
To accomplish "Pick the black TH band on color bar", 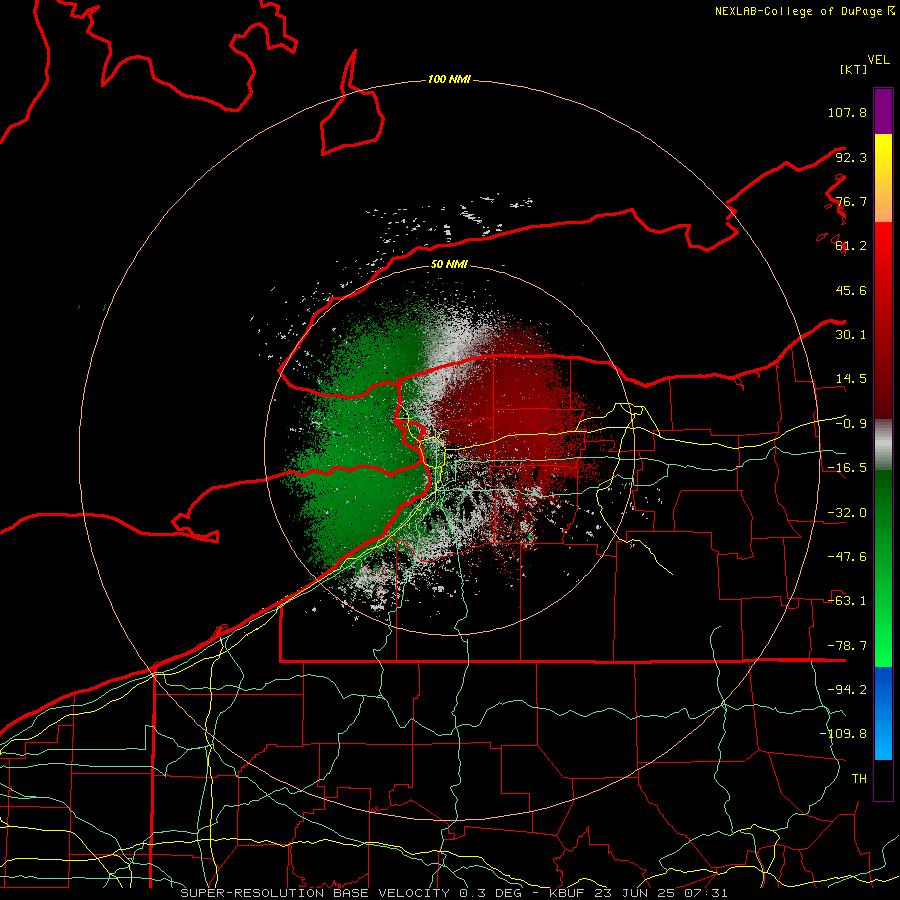I will [883, 779].
